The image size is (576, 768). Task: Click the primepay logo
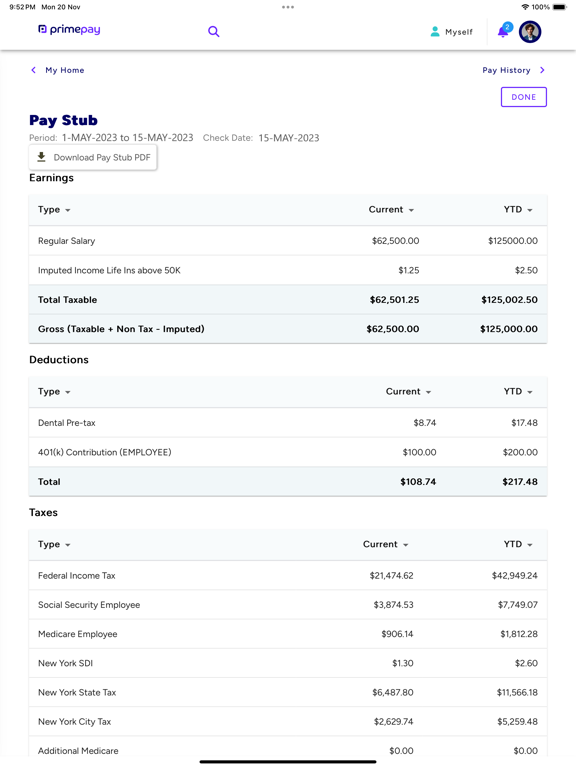tap(69, 29)
